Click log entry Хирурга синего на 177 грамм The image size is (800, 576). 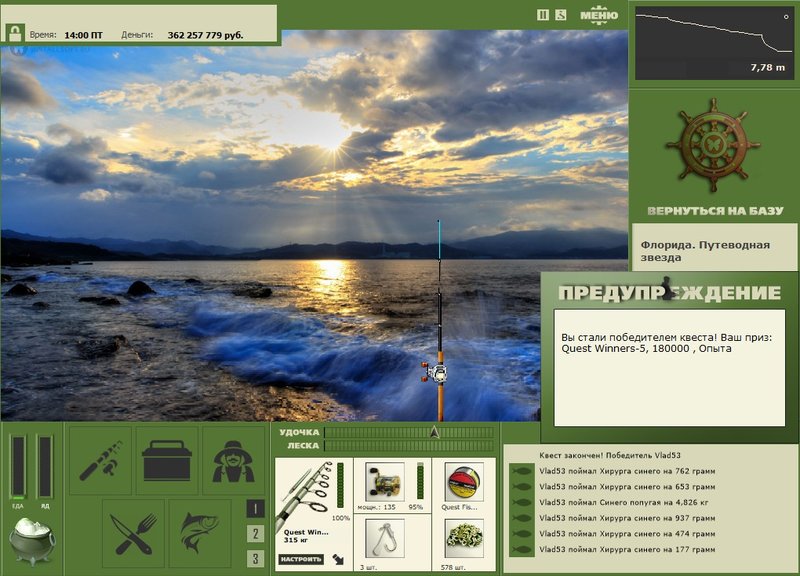coord(627,549)
